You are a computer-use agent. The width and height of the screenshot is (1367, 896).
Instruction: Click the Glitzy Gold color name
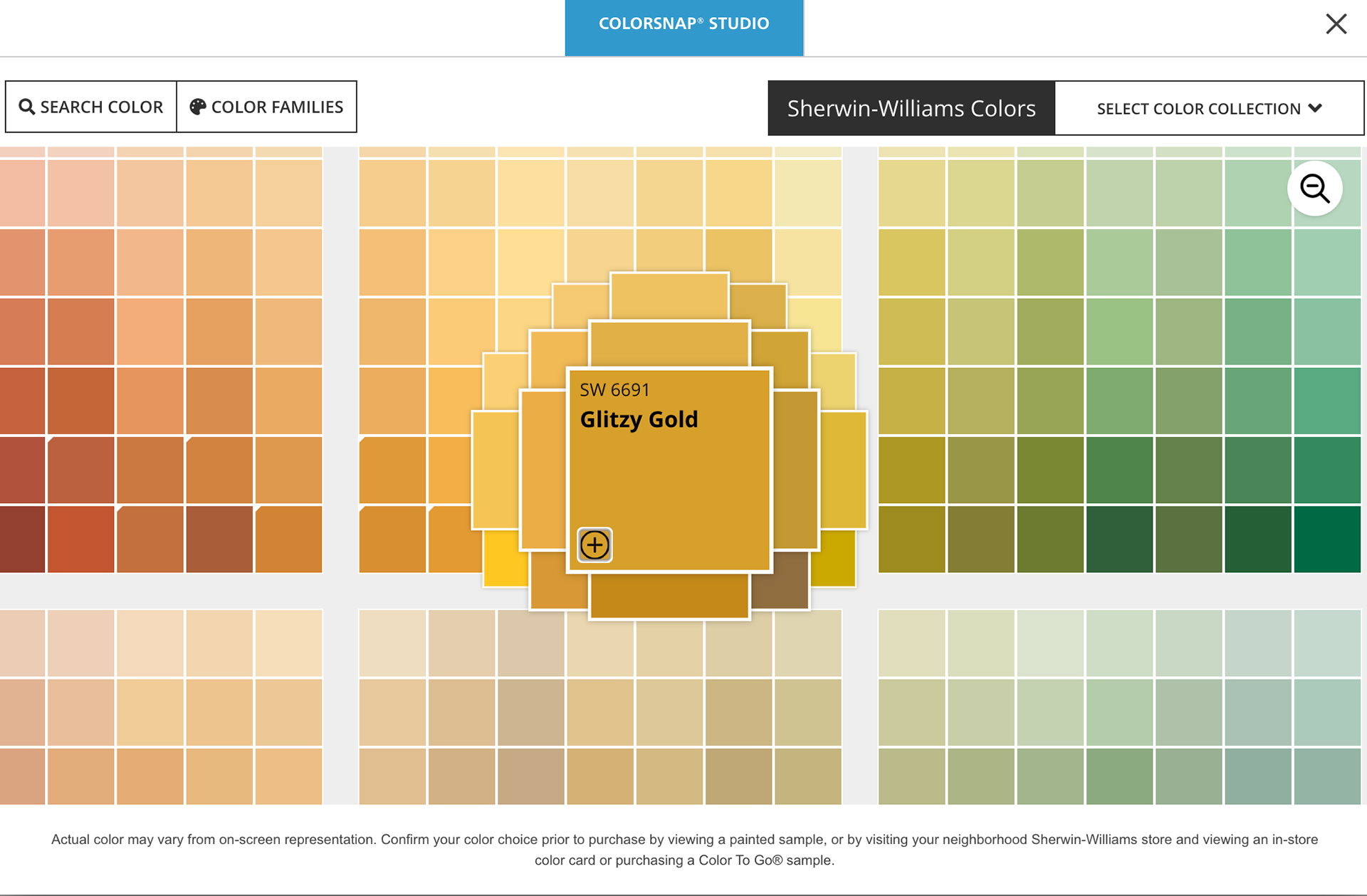point(639,420)
